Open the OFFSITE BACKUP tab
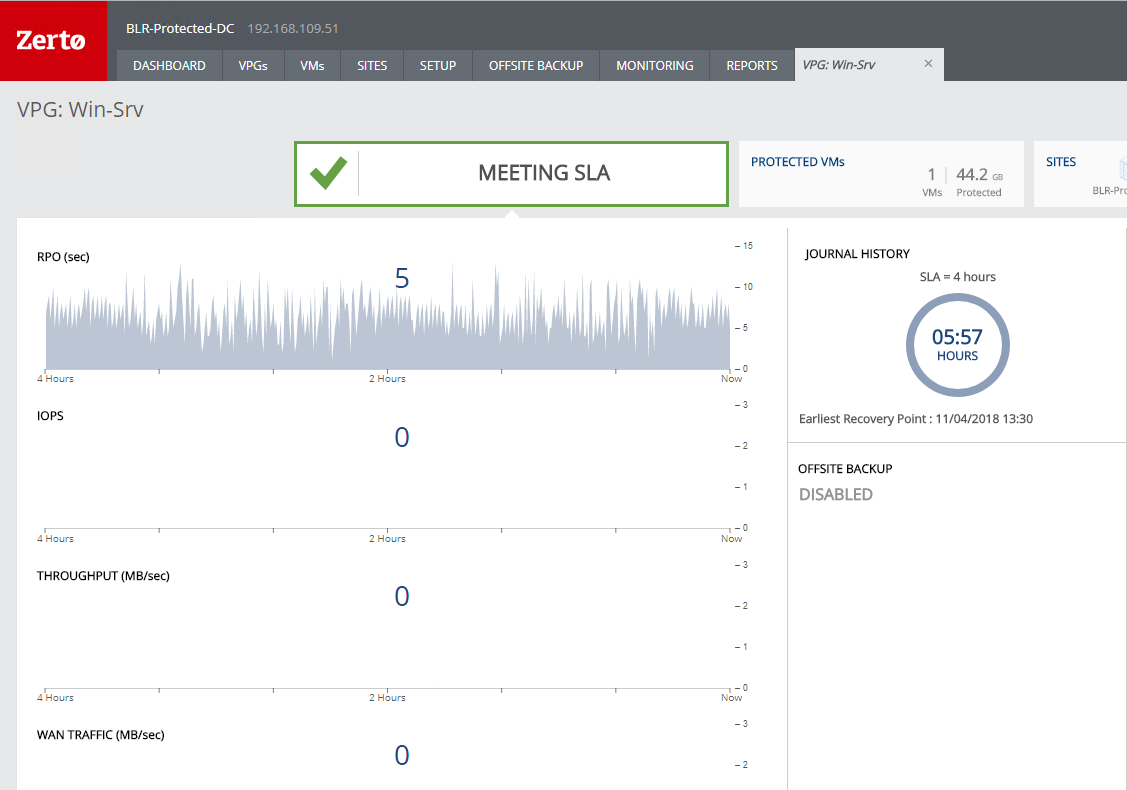The height and width of the screenshot is (790, 1127). 536,66
